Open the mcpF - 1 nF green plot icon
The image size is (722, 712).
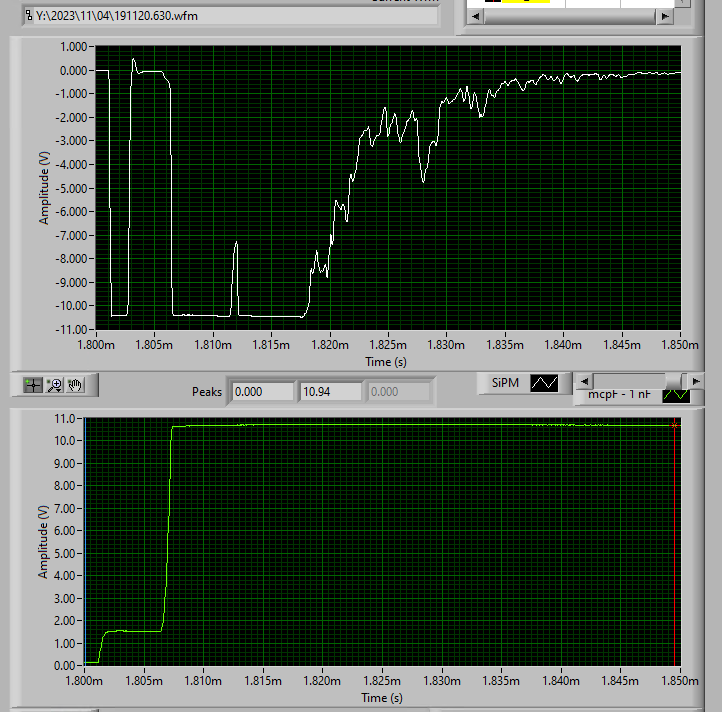[x=675, y=395]
